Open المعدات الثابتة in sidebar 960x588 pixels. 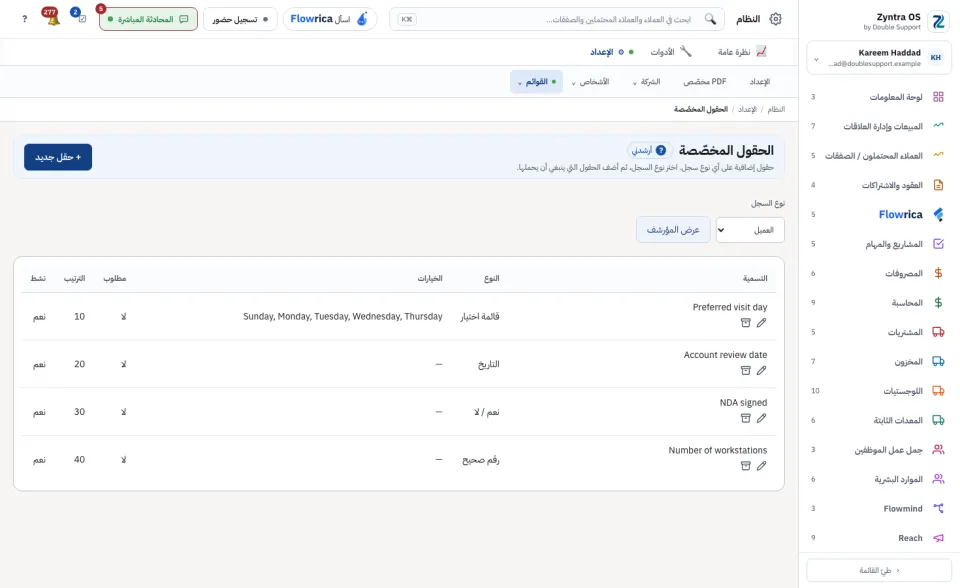pos(878,420)
